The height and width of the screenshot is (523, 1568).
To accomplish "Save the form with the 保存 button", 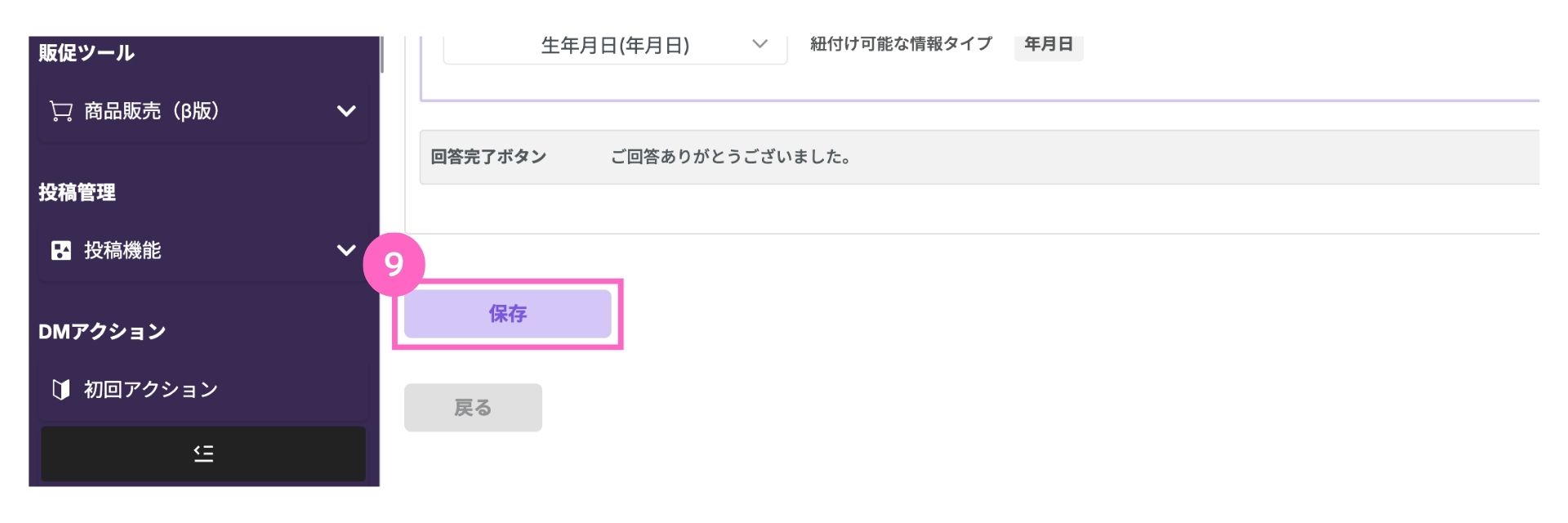I will (x=508, y=314).
